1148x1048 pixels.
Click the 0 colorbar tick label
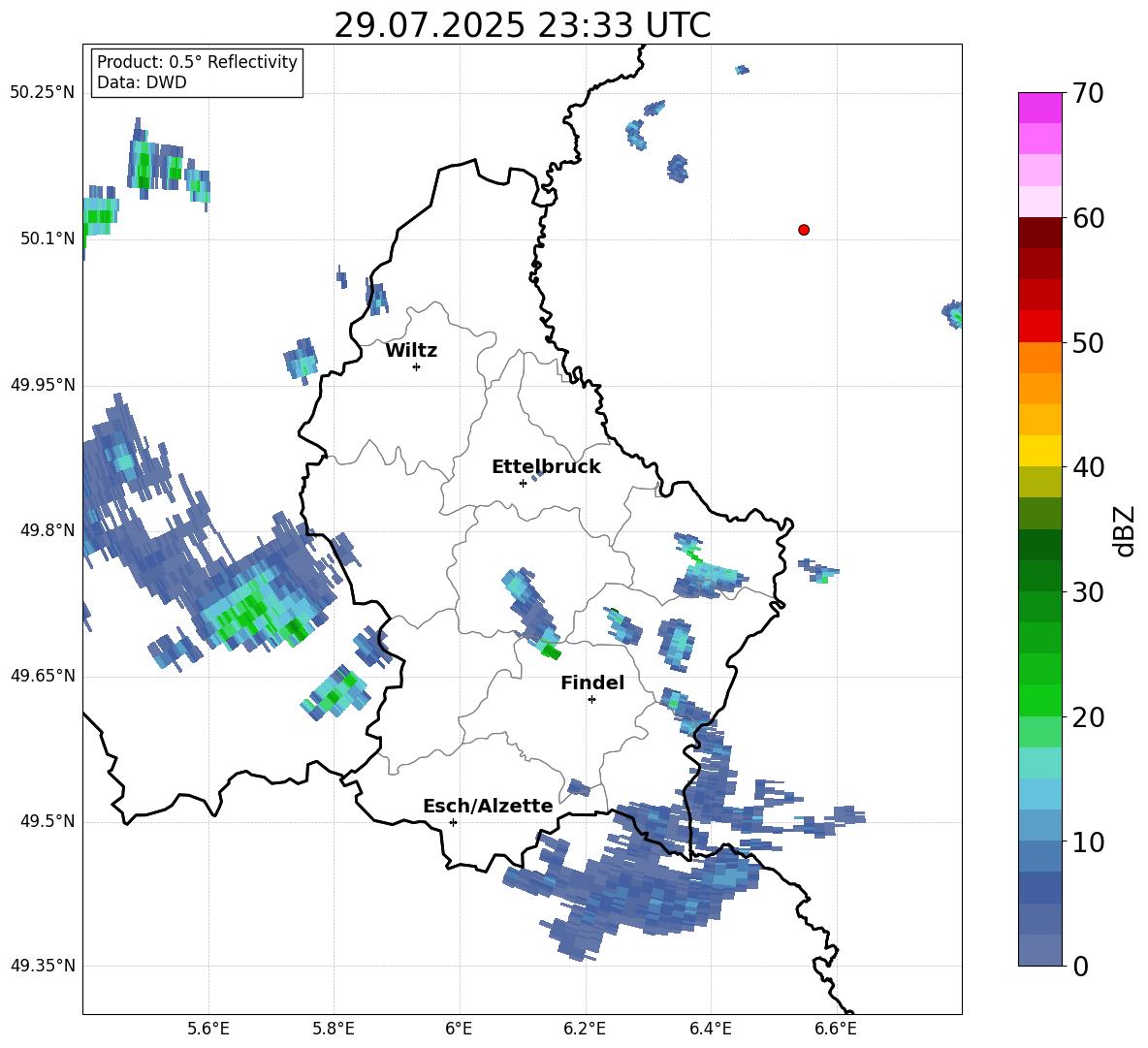pos(1080,967)
